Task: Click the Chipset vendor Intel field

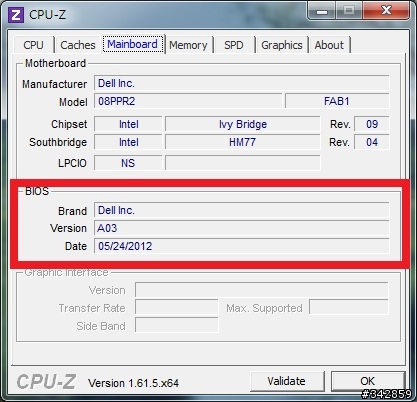Action: [x=128, y=124]
